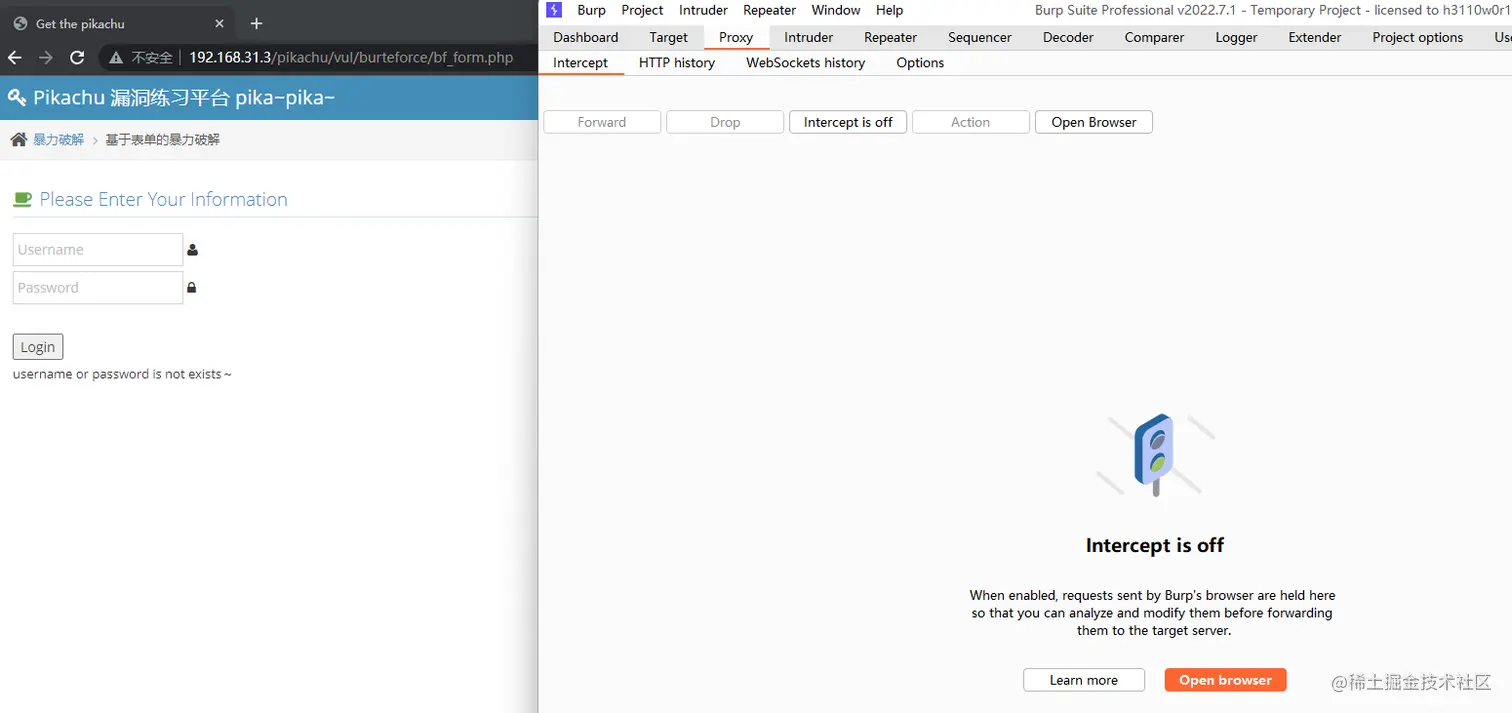Viewport: 1512px width, 713px height.
Task: Switch to the Repeater tab
Action: (x=890, y=37)
